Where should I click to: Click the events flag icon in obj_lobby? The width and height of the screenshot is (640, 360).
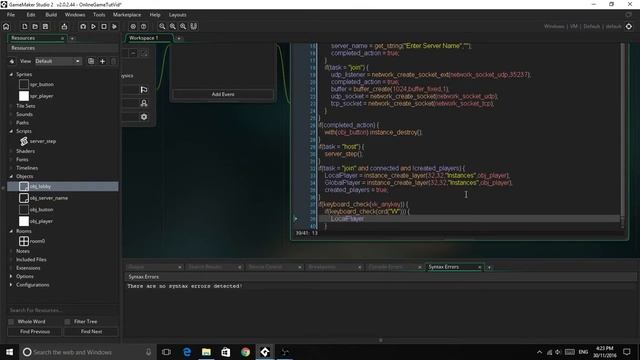tap(144, 90)
